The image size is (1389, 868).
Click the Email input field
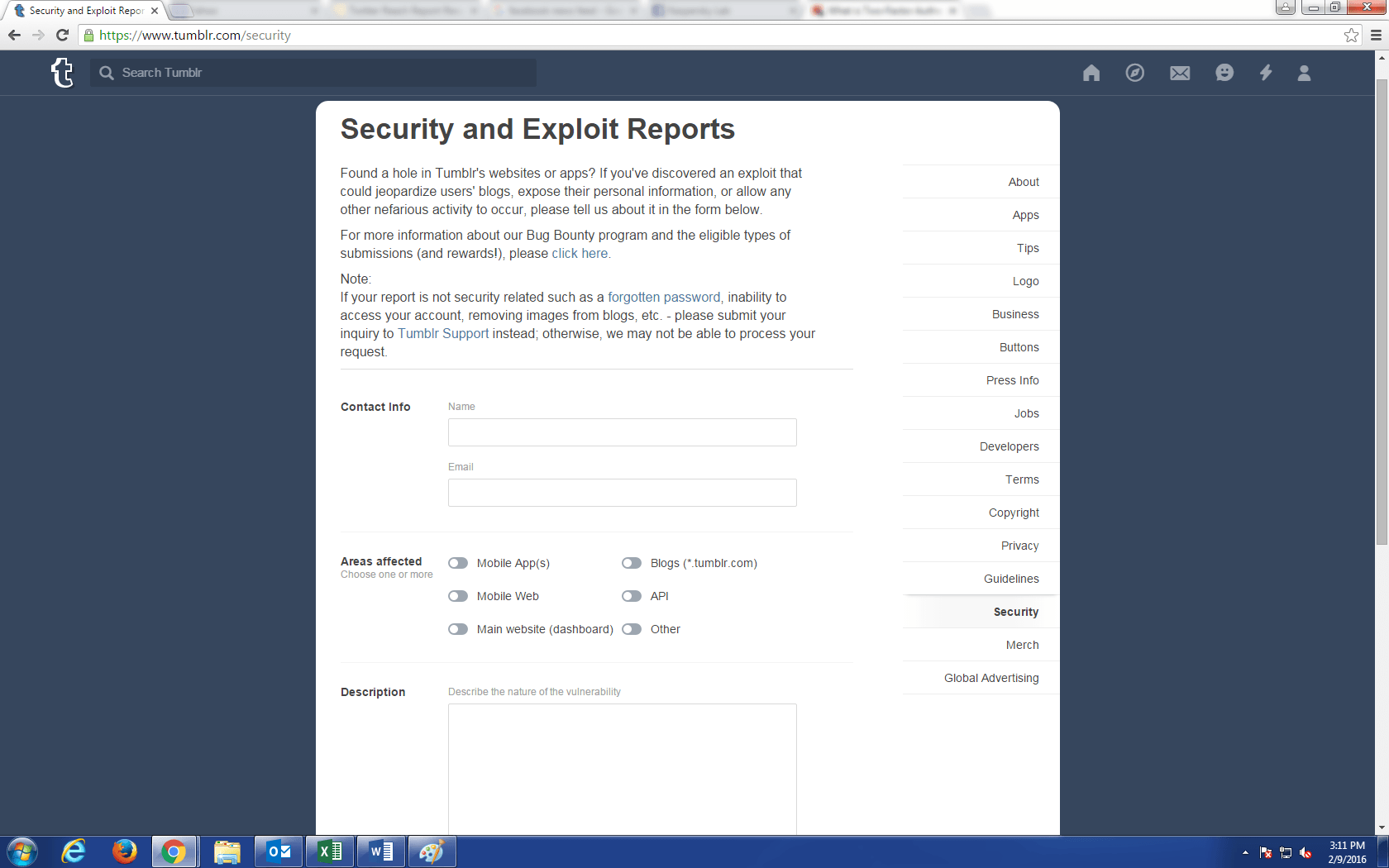623,493
